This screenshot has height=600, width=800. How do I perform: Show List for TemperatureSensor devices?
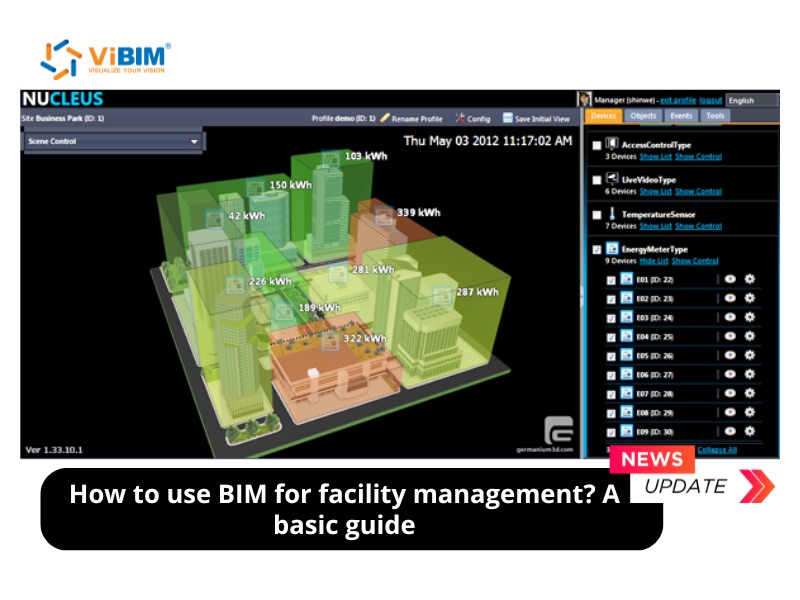coord(656,226)
